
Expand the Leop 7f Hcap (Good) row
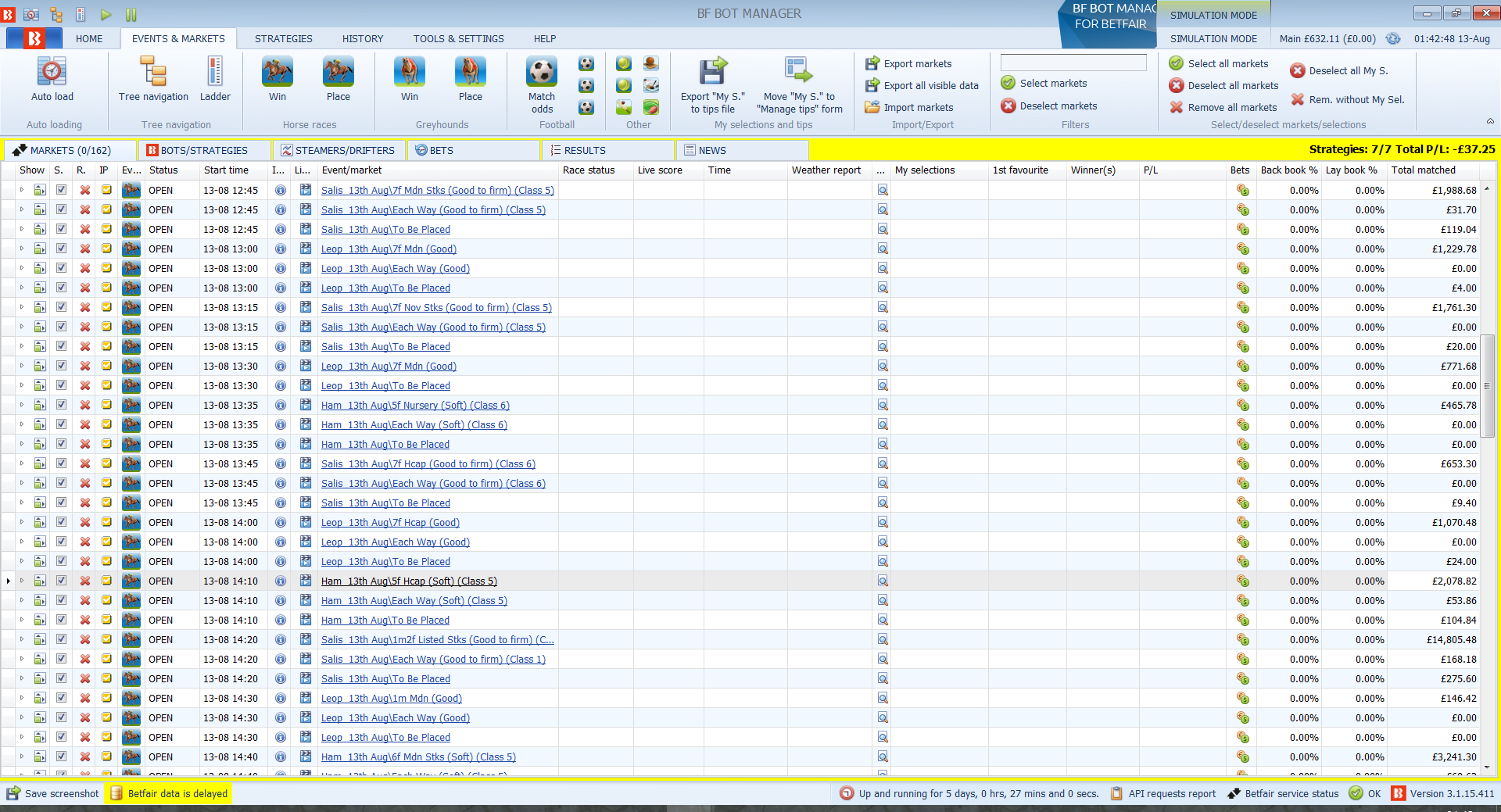pos(22,522)
